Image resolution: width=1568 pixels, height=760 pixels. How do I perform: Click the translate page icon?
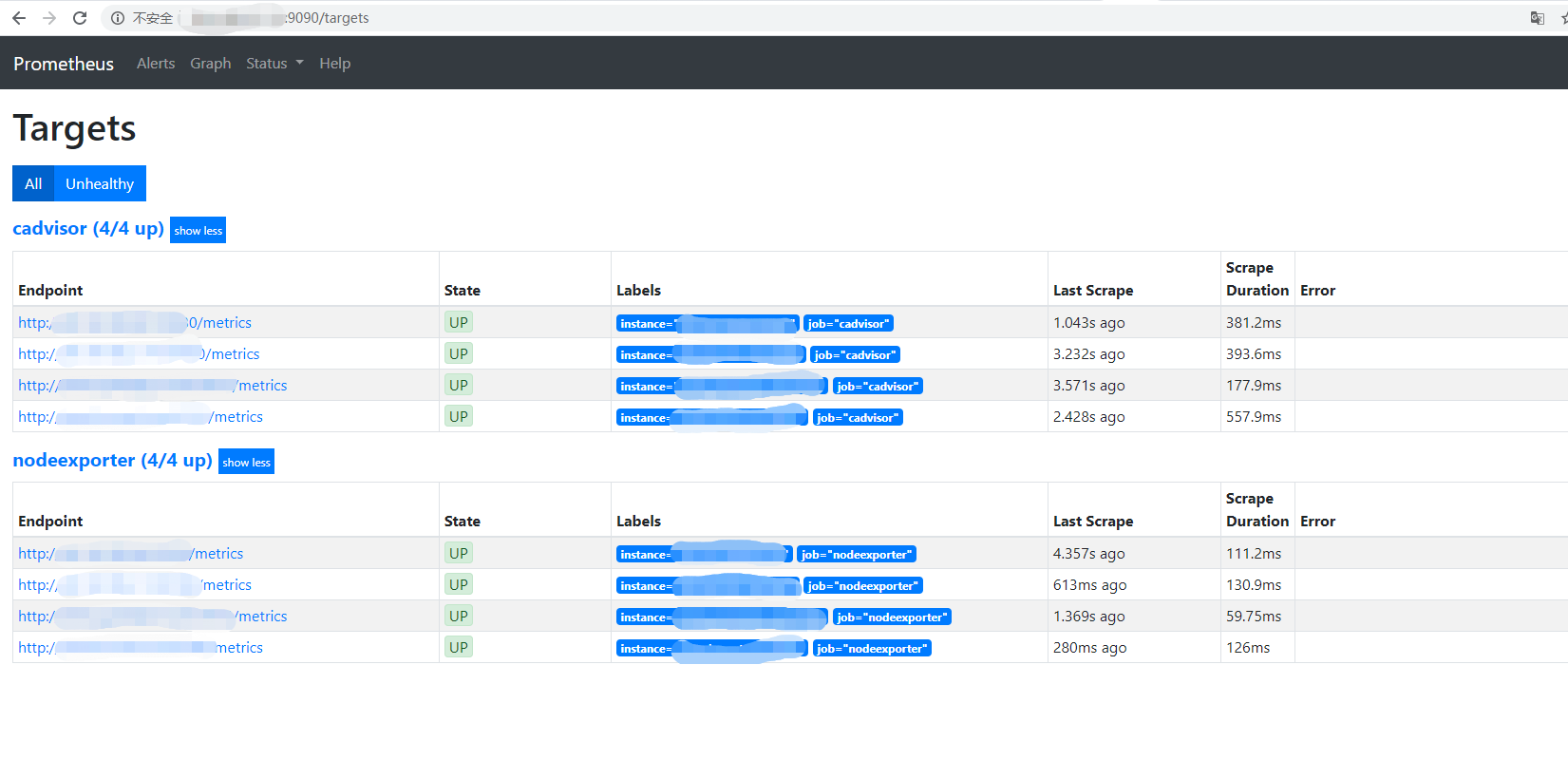1537,18
